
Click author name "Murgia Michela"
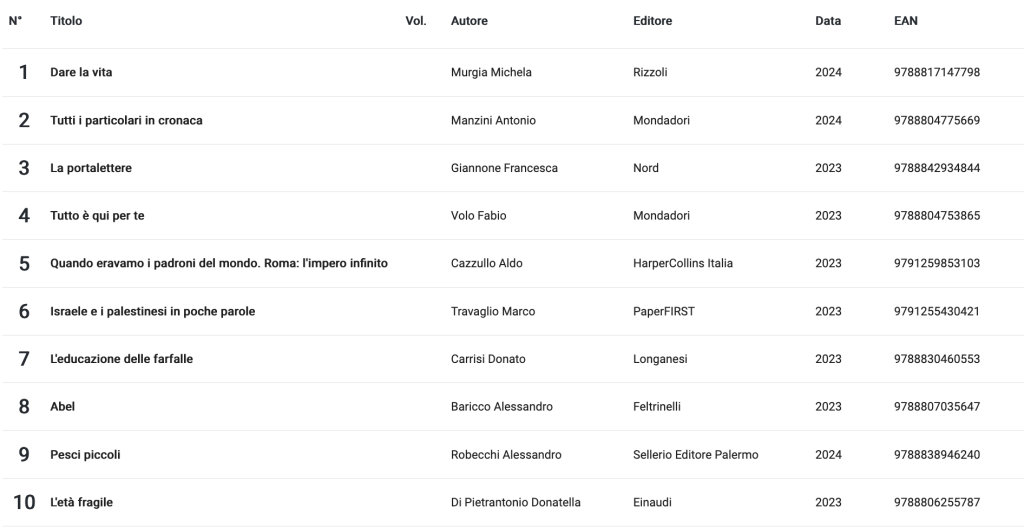point(491,72)
